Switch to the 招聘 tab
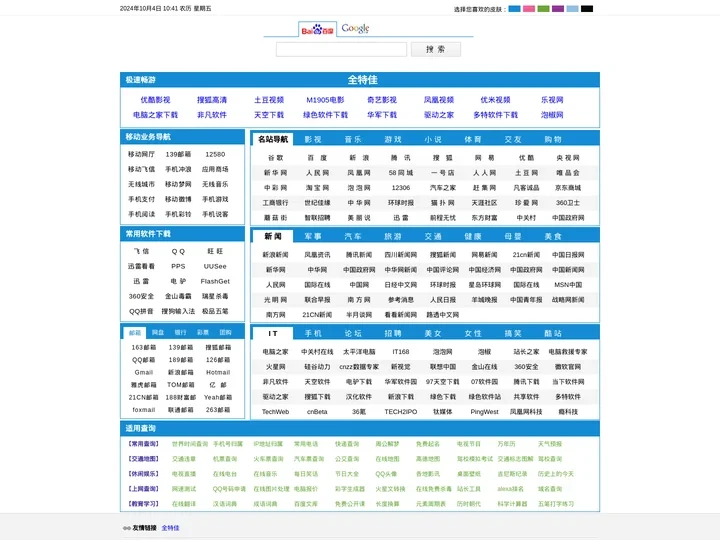Viewport: 720px width, 540px height. [x=393, y=333]
